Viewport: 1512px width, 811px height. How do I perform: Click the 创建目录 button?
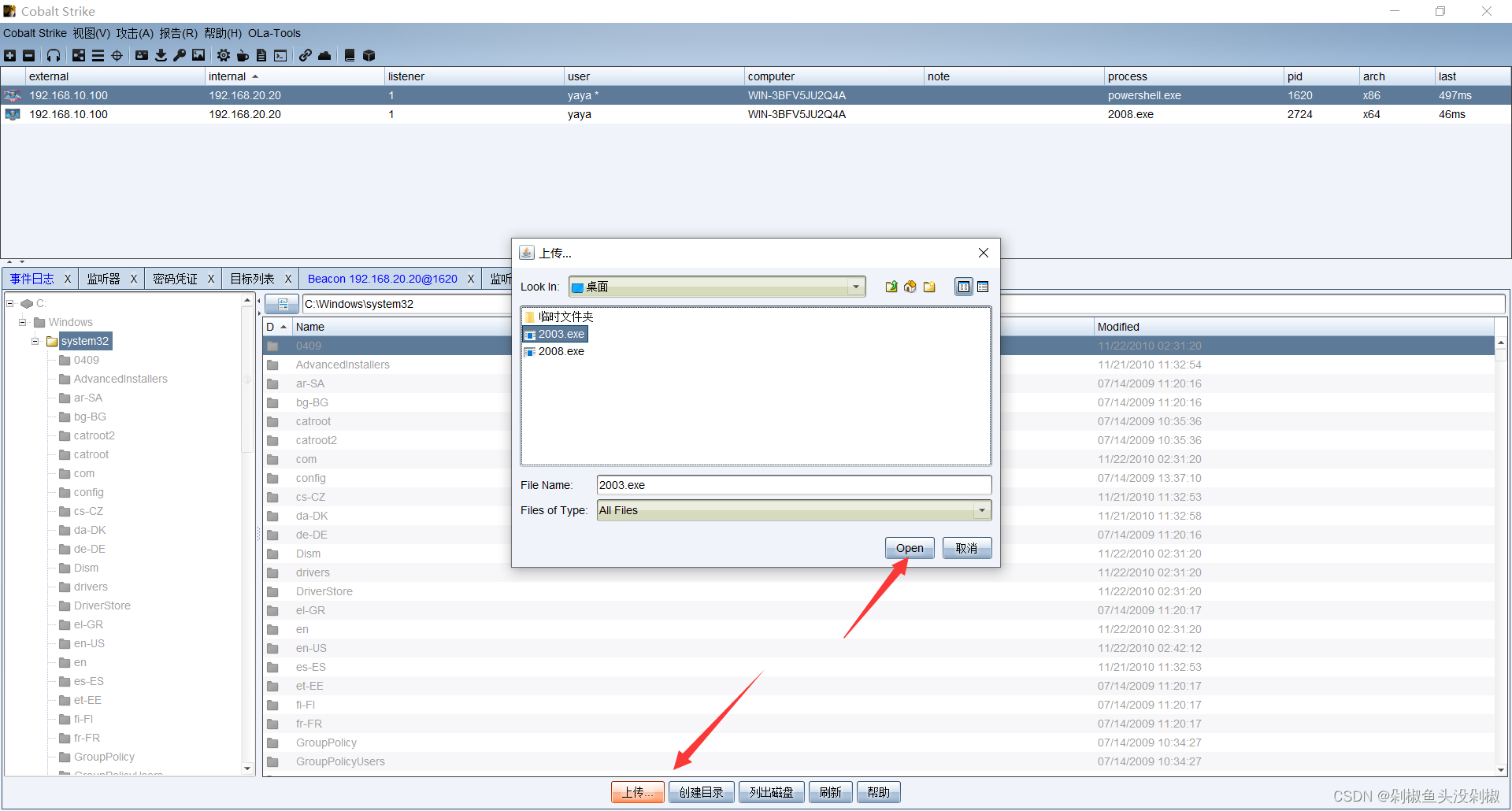tap(701, 792)
